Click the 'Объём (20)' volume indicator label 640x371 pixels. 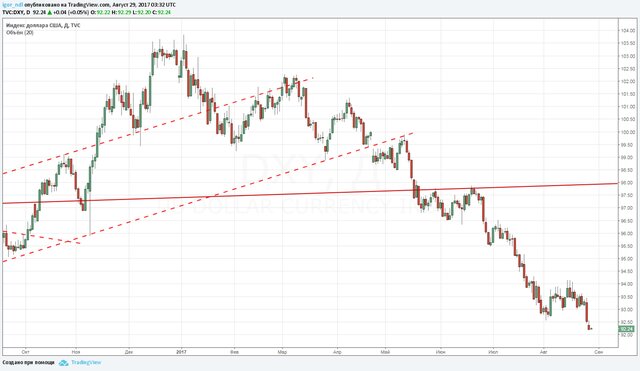[x=20, y=32]
